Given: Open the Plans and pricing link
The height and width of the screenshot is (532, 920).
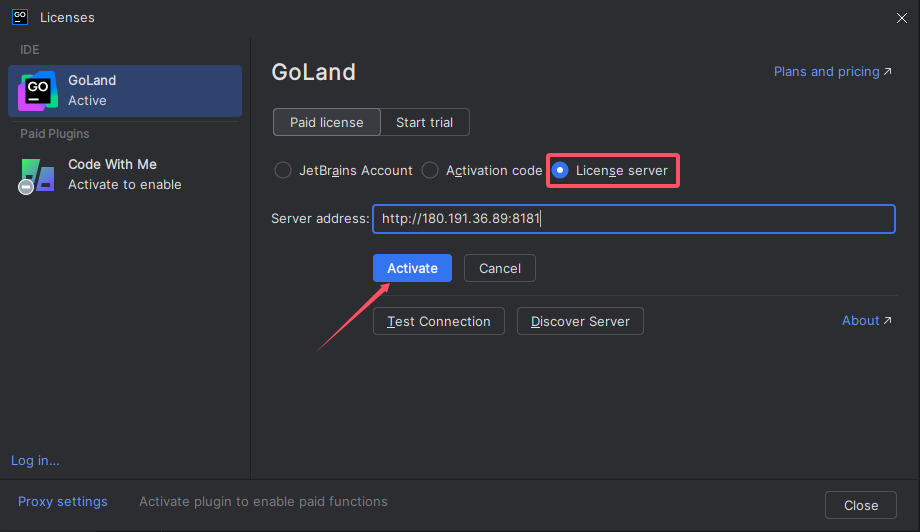Looking at the screenshot, I should (x=832, y=72).
